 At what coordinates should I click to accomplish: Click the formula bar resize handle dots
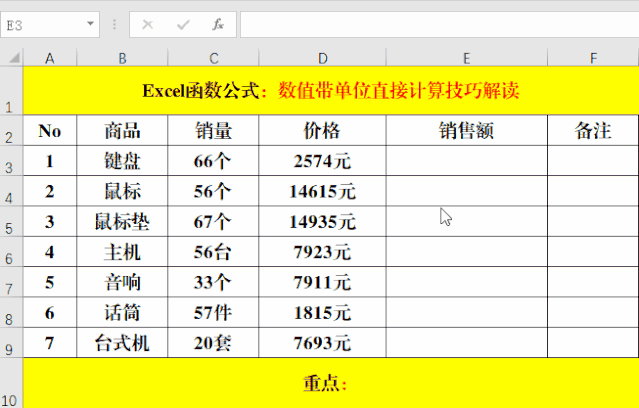coord(115,24)
